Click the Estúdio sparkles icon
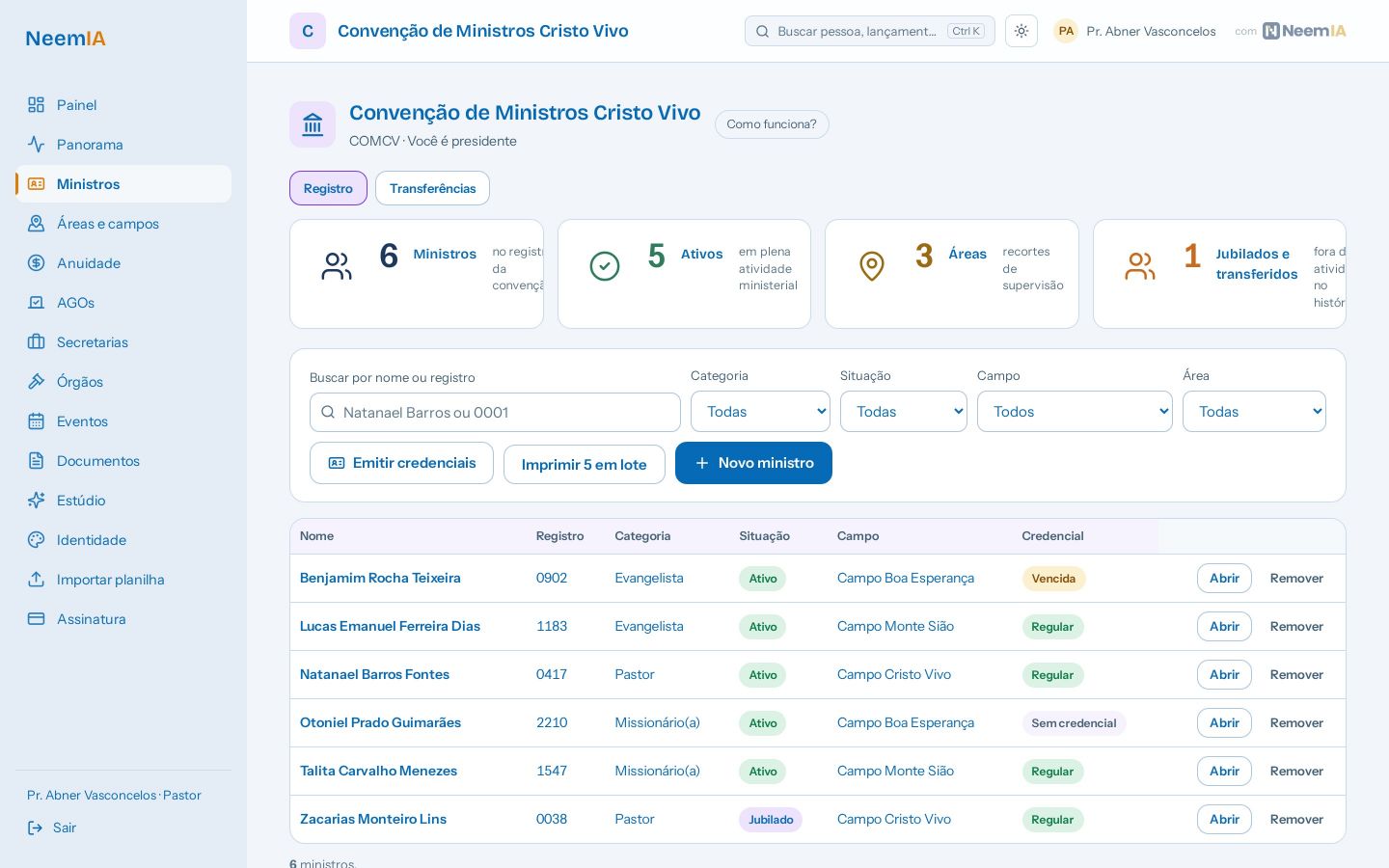1389x868 pixels. coord(36,501)
